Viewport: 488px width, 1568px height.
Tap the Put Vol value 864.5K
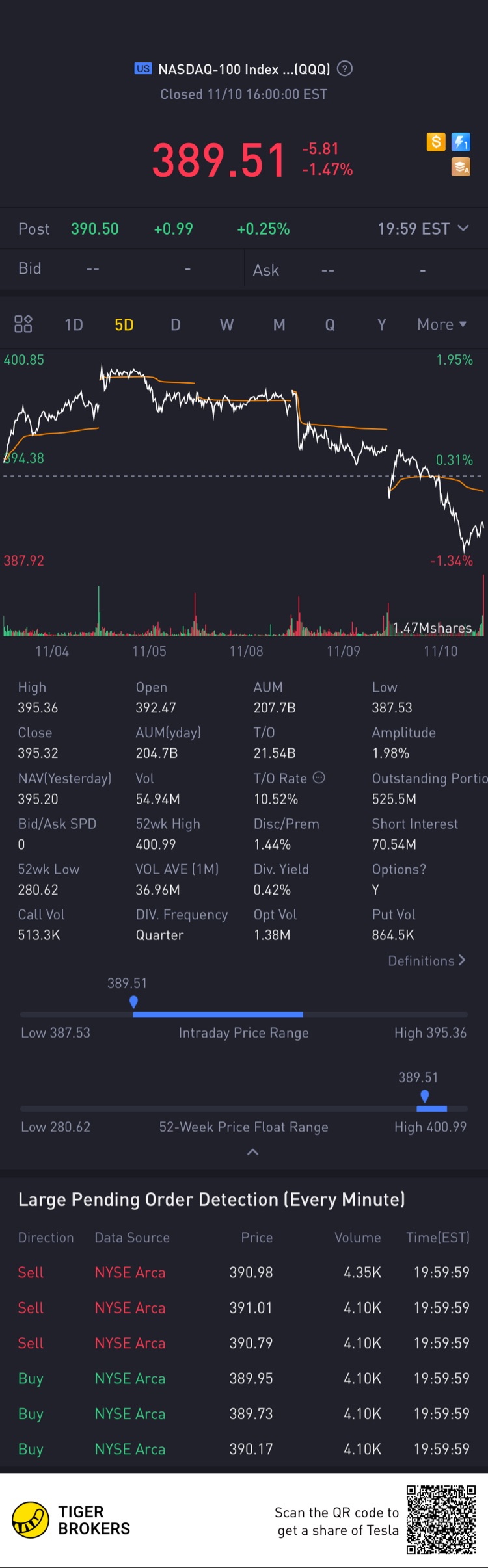pos(393,935)
